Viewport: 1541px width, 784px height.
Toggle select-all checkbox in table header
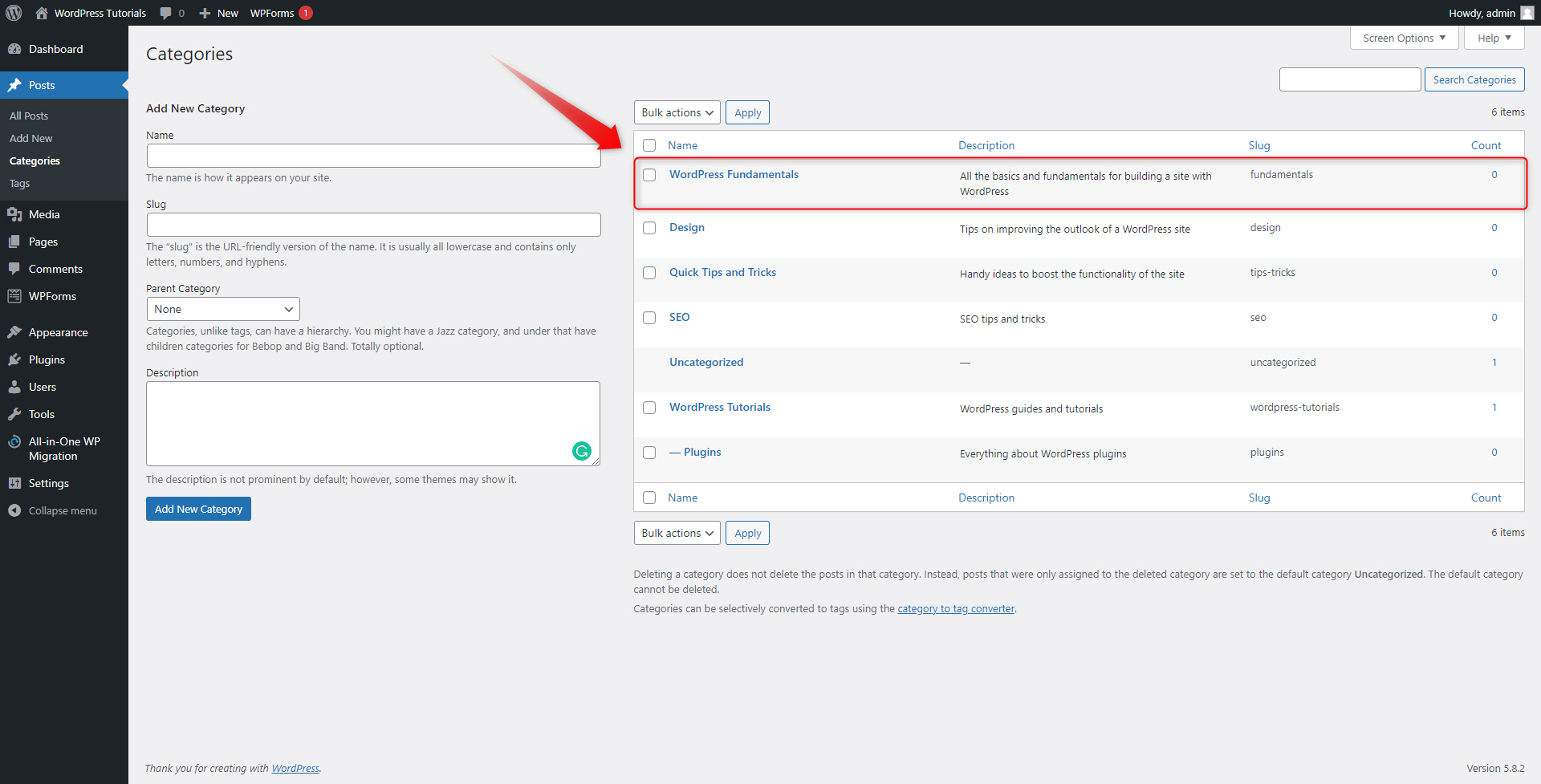point(649,145)
